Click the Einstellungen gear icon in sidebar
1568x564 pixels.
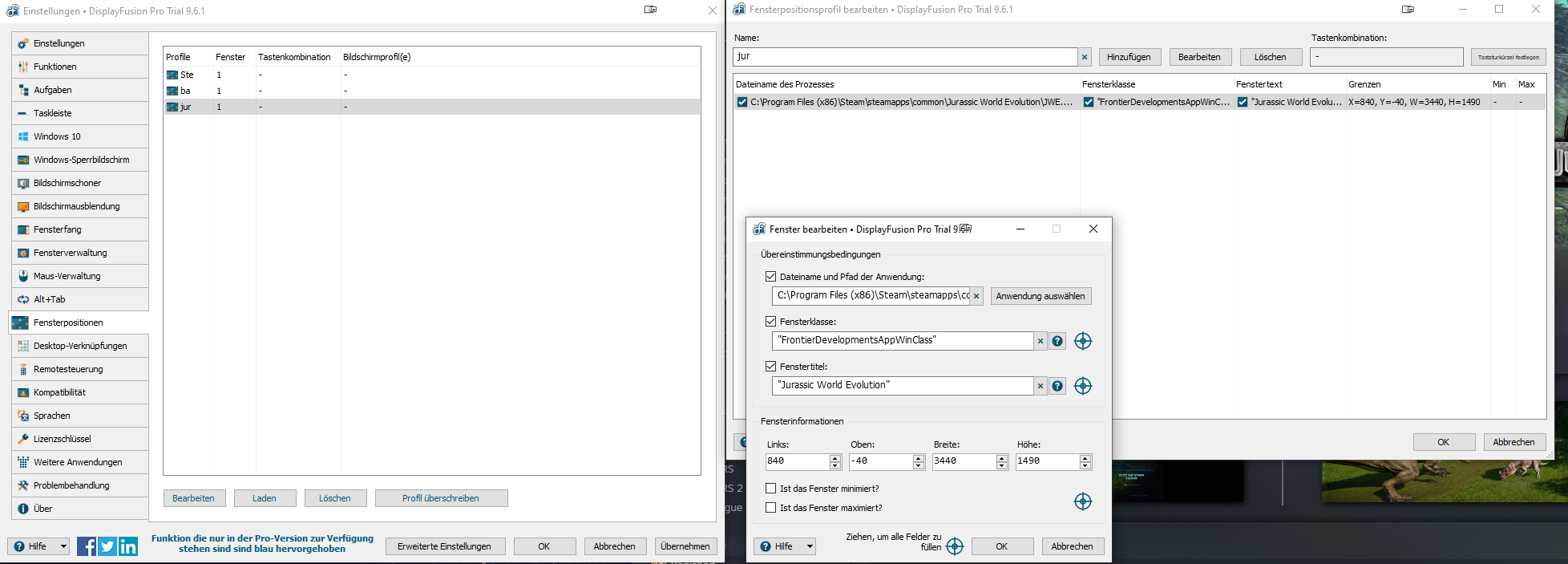[23, 43]
